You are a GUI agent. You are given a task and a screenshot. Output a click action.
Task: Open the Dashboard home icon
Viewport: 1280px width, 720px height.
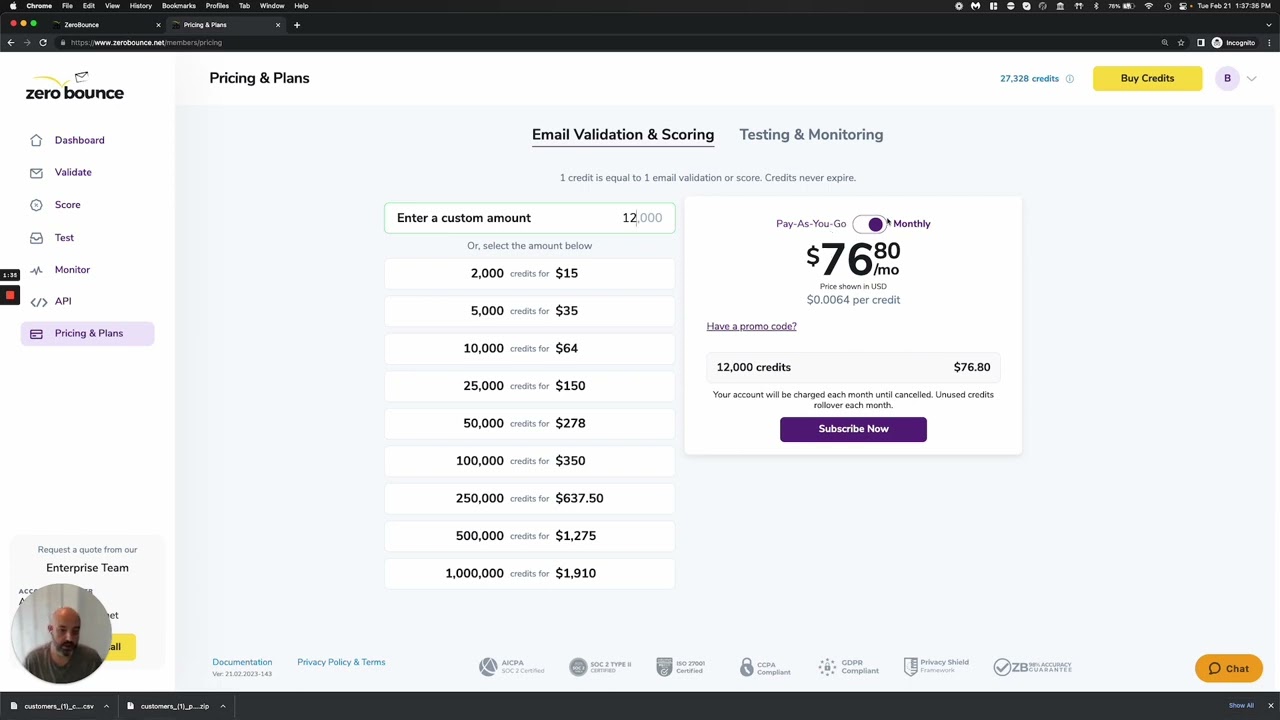tap(36, 140)
